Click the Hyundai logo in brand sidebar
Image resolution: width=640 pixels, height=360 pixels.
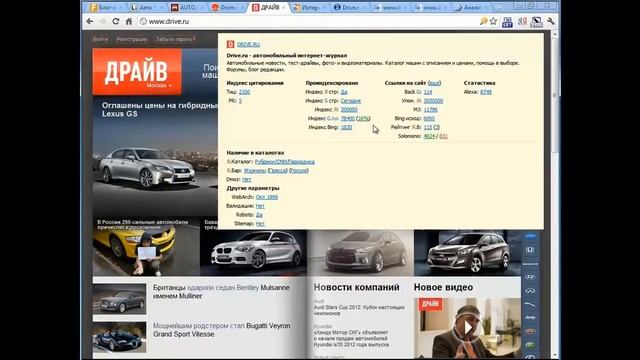(x=530, y=277)
